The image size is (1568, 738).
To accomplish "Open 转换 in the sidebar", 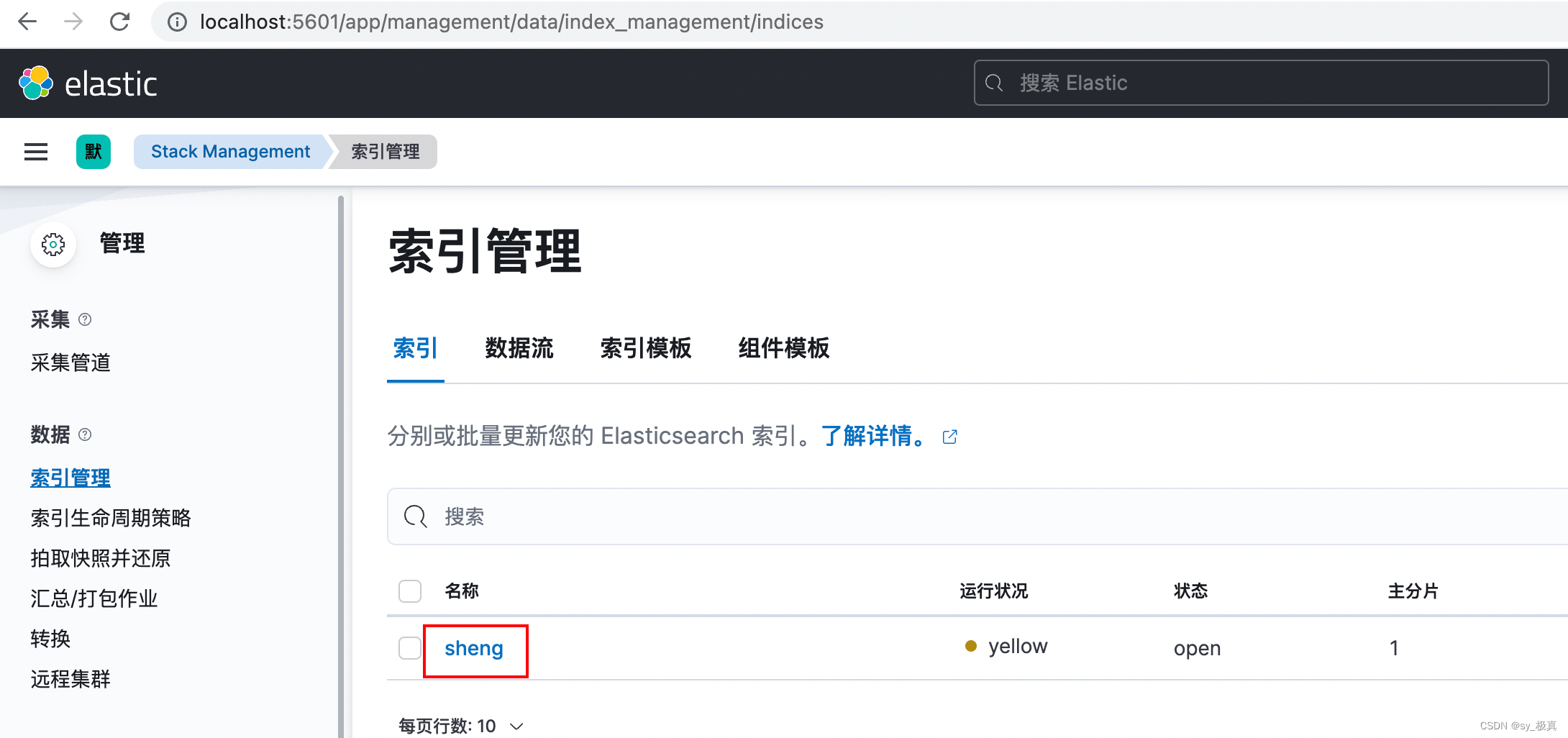I will 50,639.
